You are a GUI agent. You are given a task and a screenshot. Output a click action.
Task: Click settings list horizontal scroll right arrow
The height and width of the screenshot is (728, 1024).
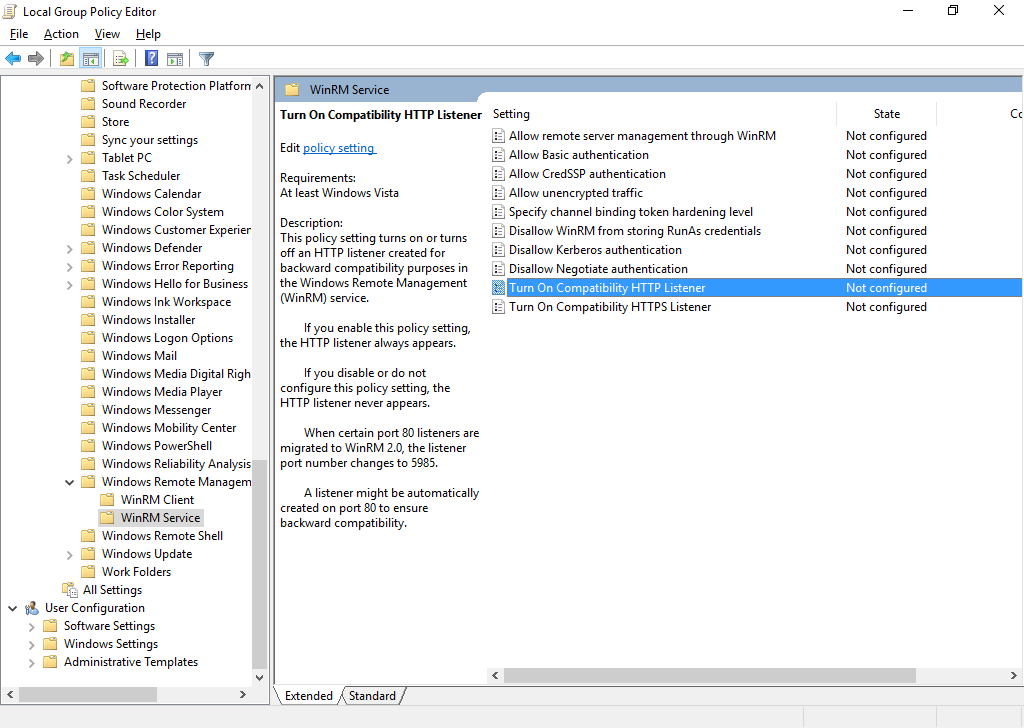point(1014,675)
